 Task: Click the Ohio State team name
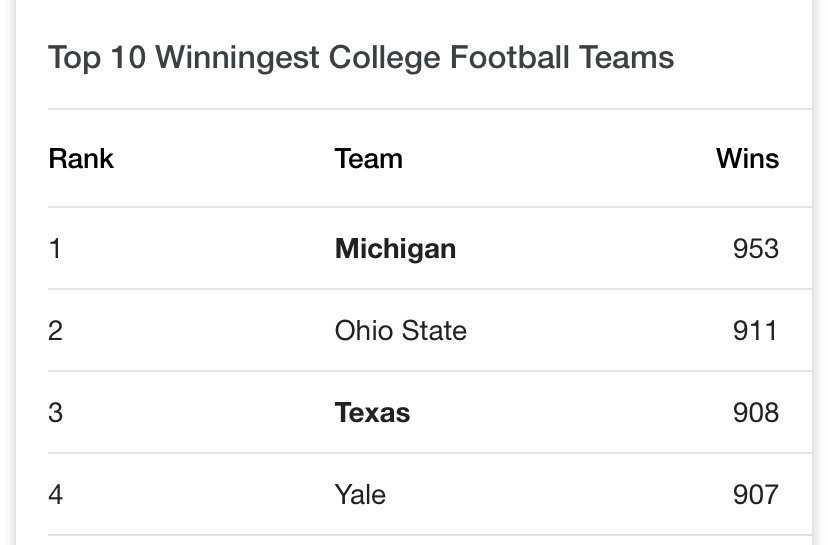click(x=401, y=331)
